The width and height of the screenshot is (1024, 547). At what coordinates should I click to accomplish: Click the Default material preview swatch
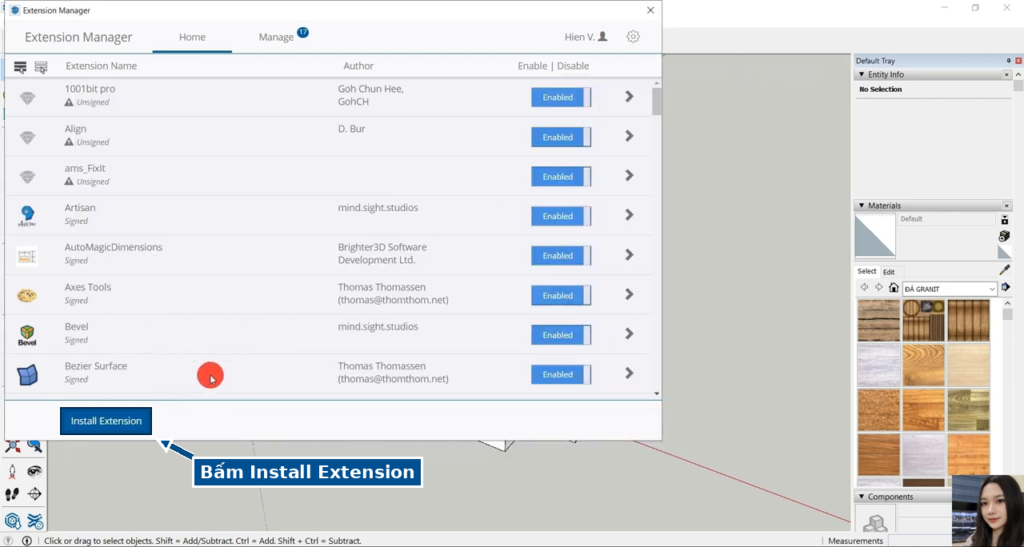(875, 236)
